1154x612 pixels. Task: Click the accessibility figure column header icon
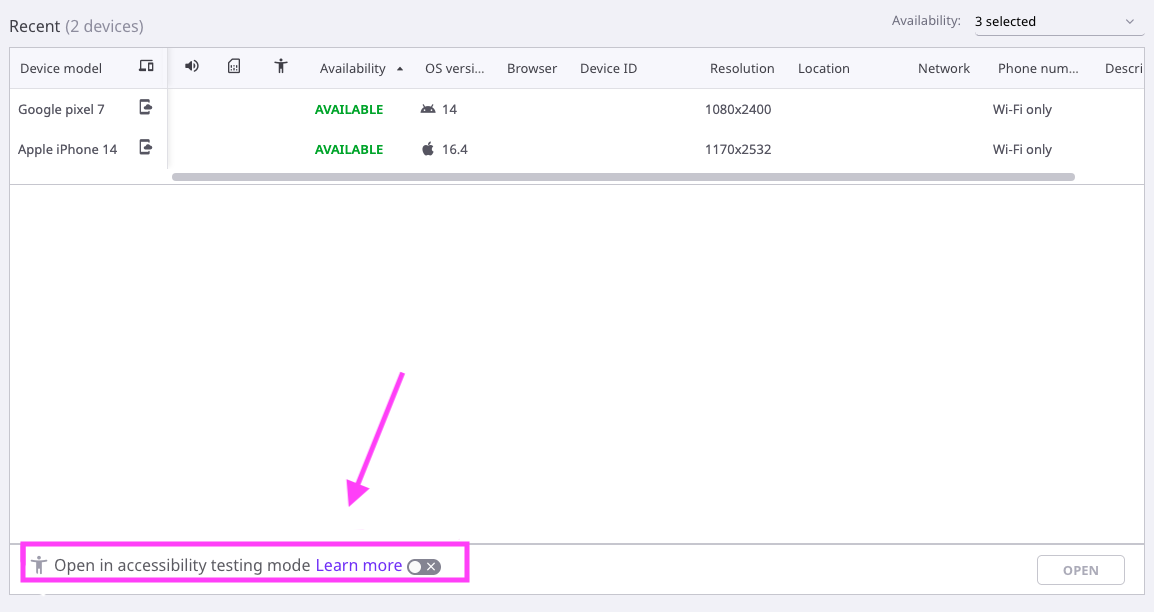point(281,67)
